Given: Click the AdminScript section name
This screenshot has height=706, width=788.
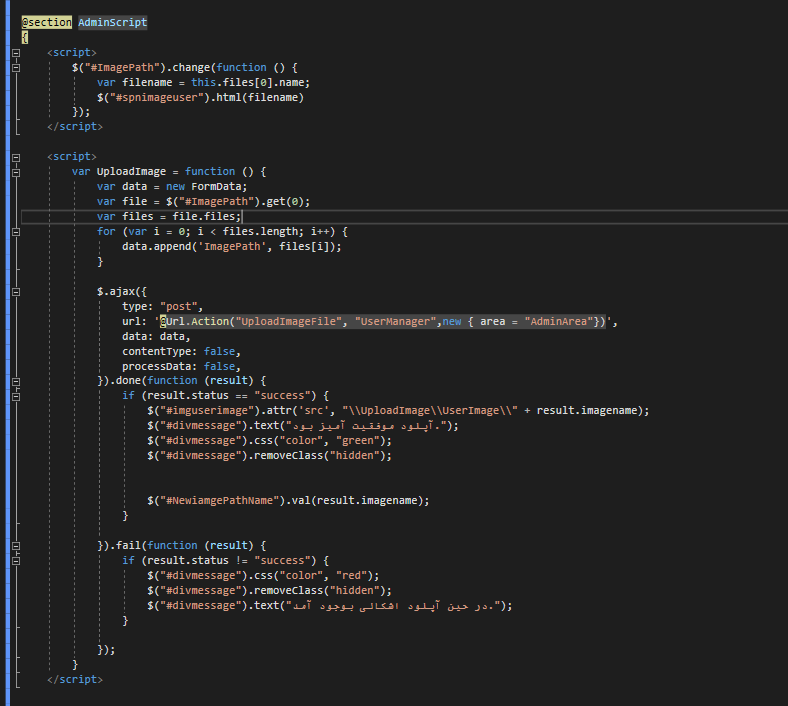Looking at the screenshot, I should pyautogui.click(x=113, y=22).
